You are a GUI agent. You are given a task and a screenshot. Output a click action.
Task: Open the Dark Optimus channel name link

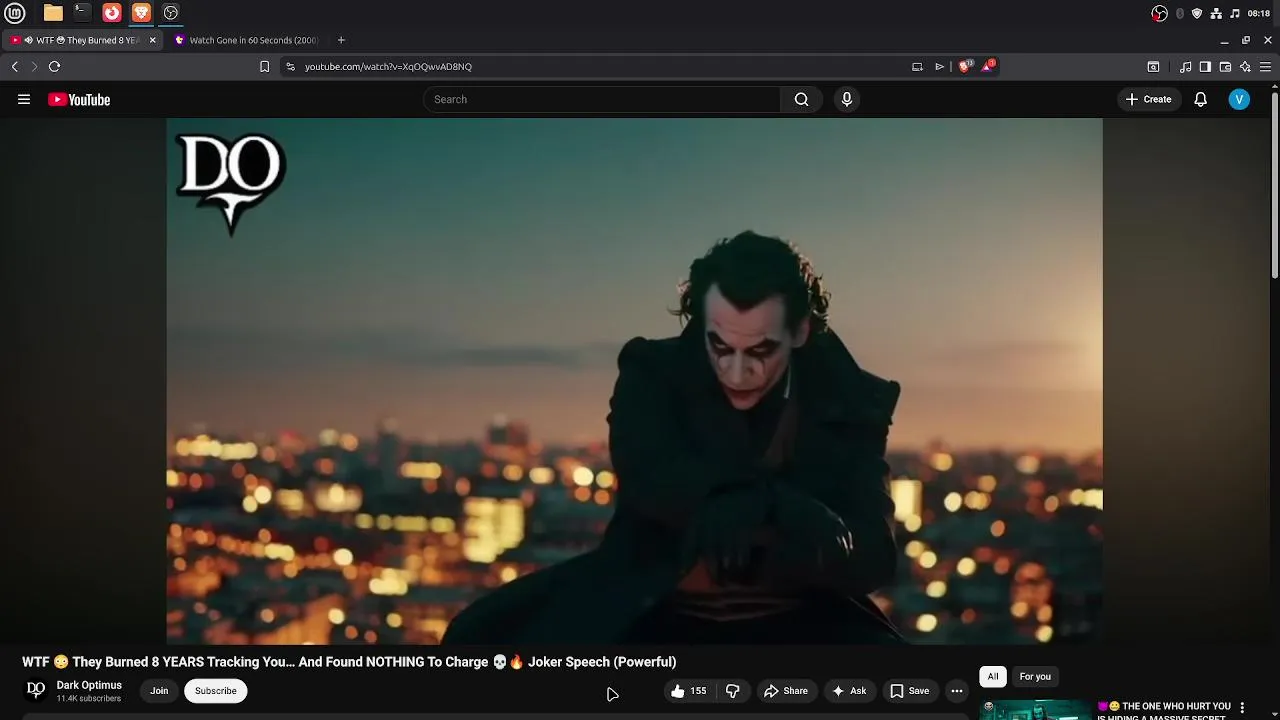[89, 685]
